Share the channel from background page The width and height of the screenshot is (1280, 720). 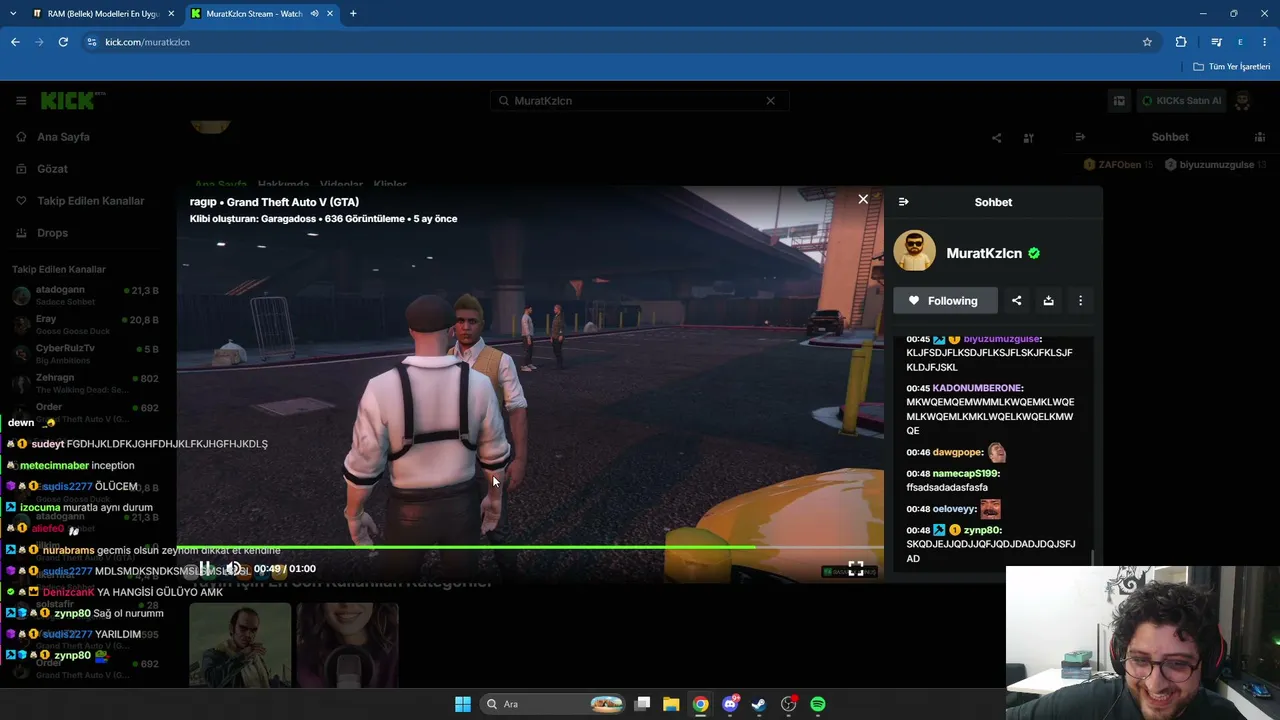[996, 138]
